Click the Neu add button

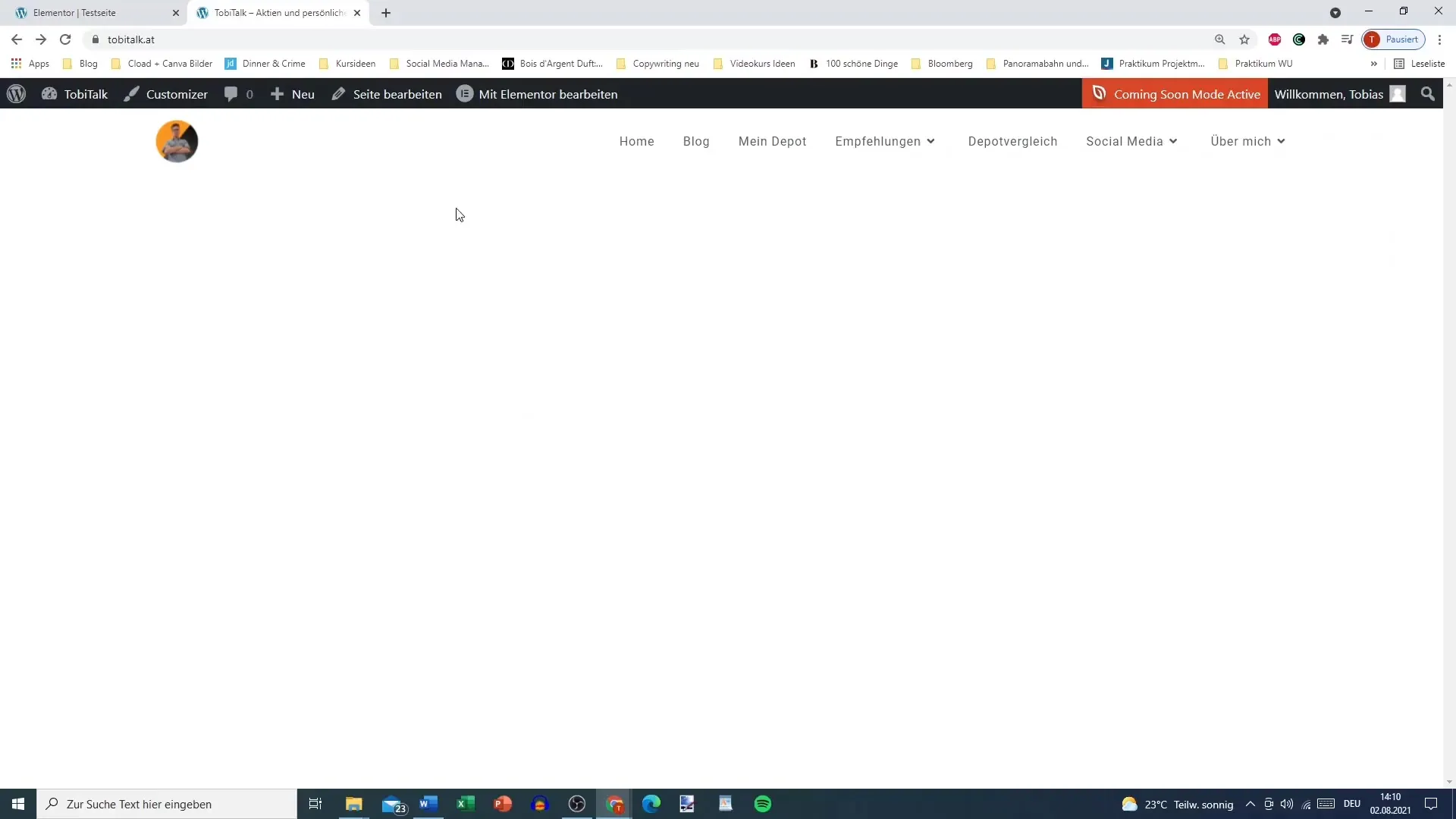[292, 93]
